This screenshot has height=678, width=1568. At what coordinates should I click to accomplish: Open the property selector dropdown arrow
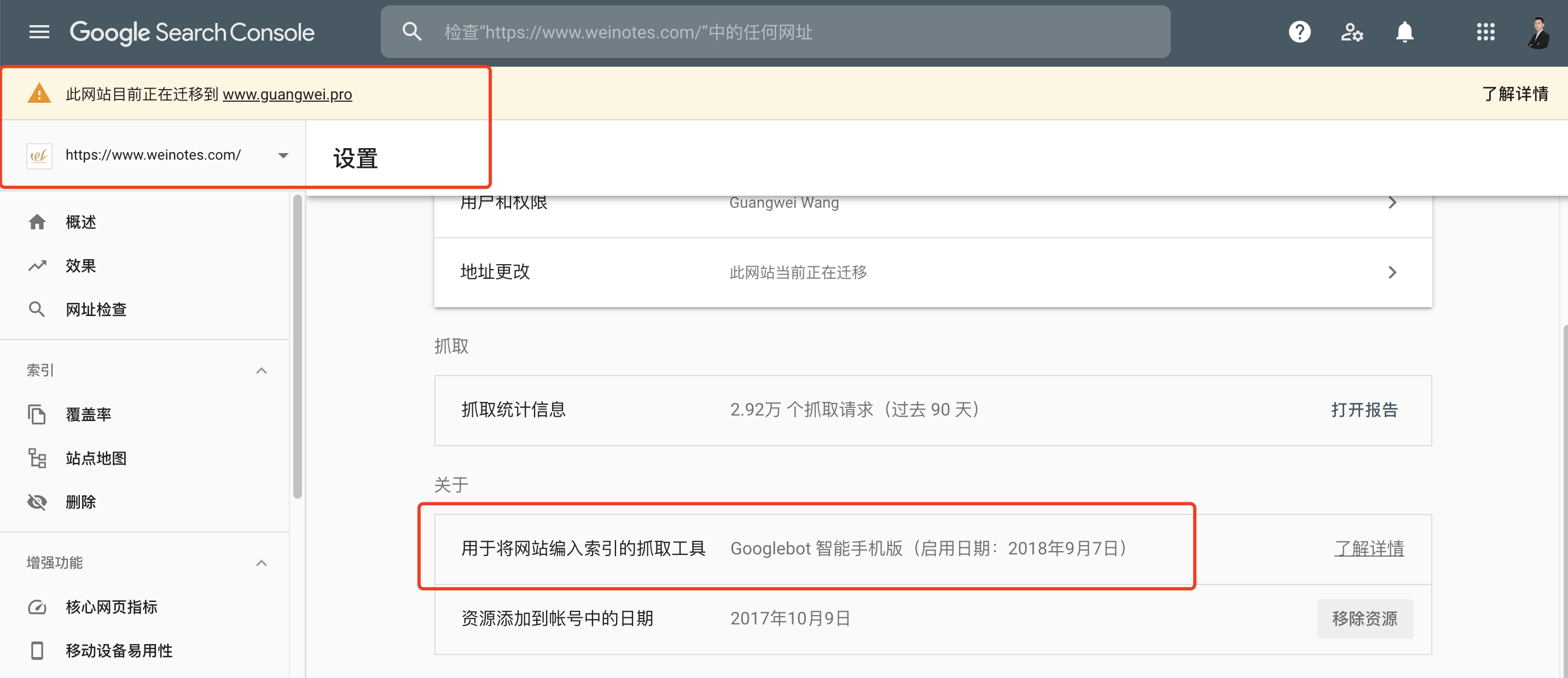283,156
